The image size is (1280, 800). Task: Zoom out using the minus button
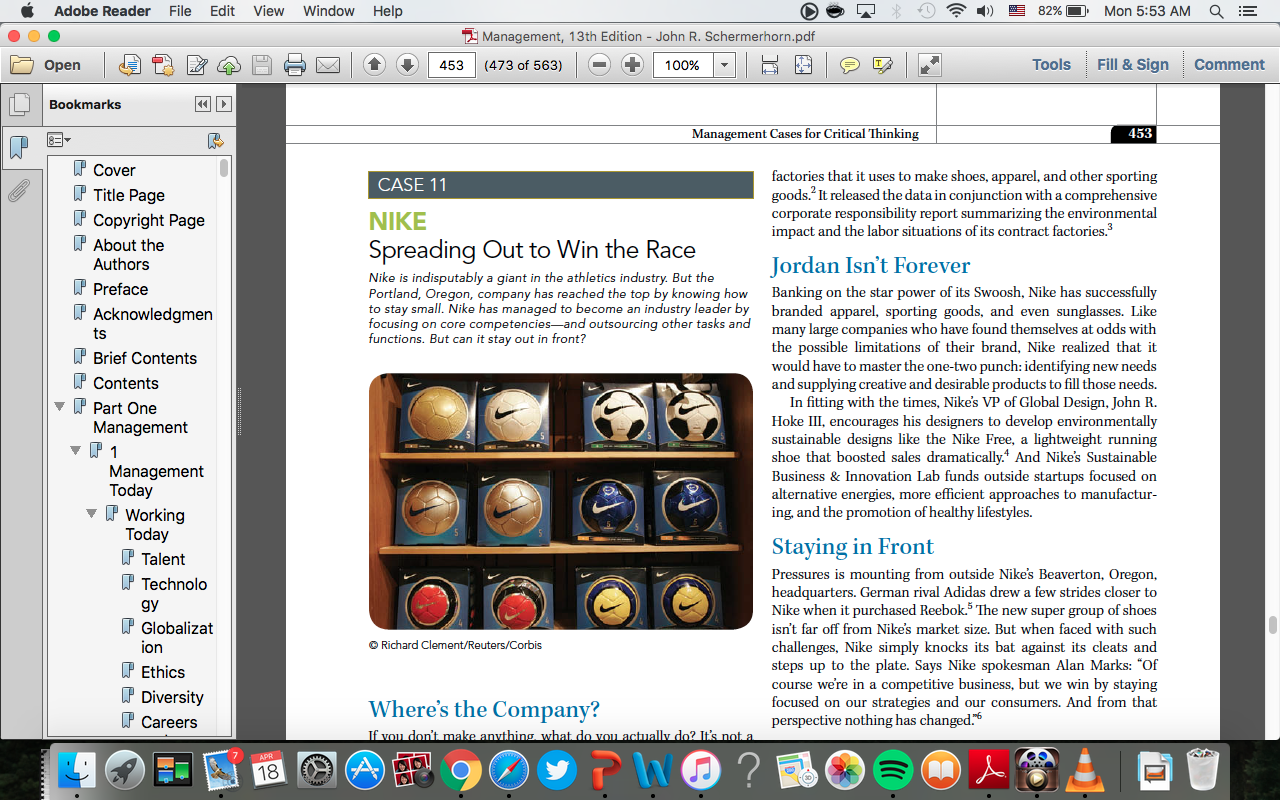[599, 65]
